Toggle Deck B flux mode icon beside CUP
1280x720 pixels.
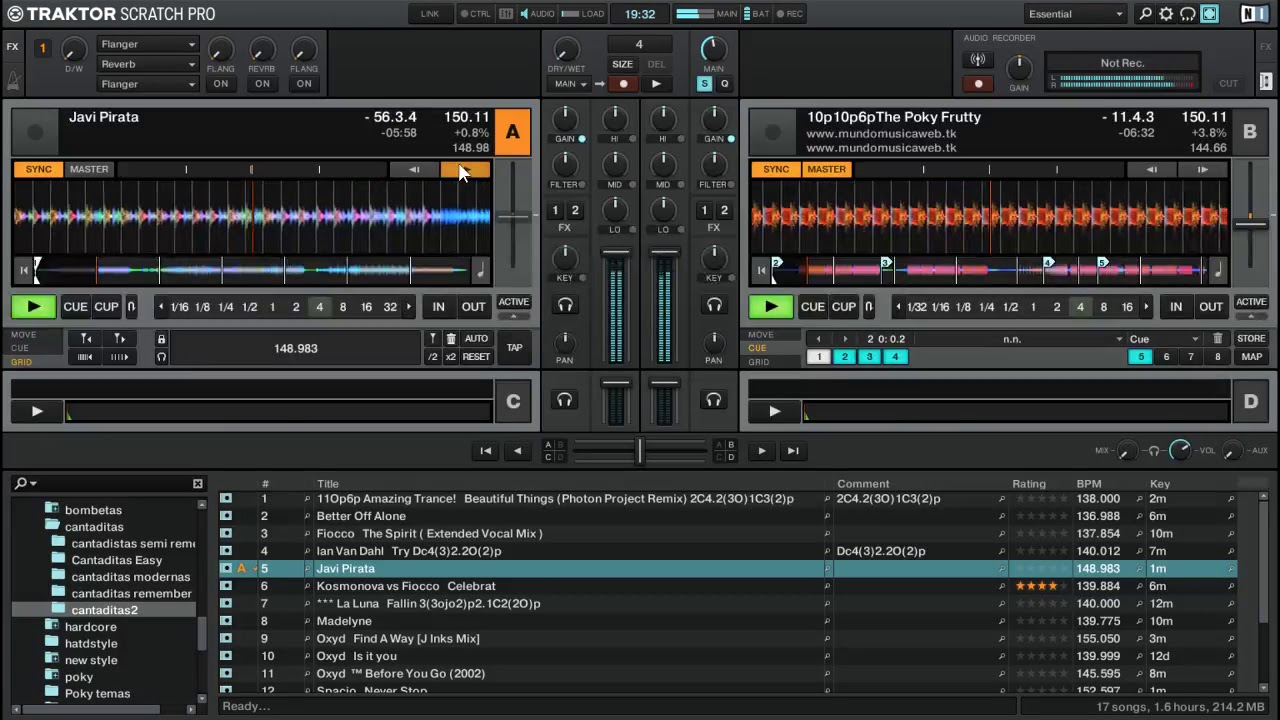tap(868, 307)
